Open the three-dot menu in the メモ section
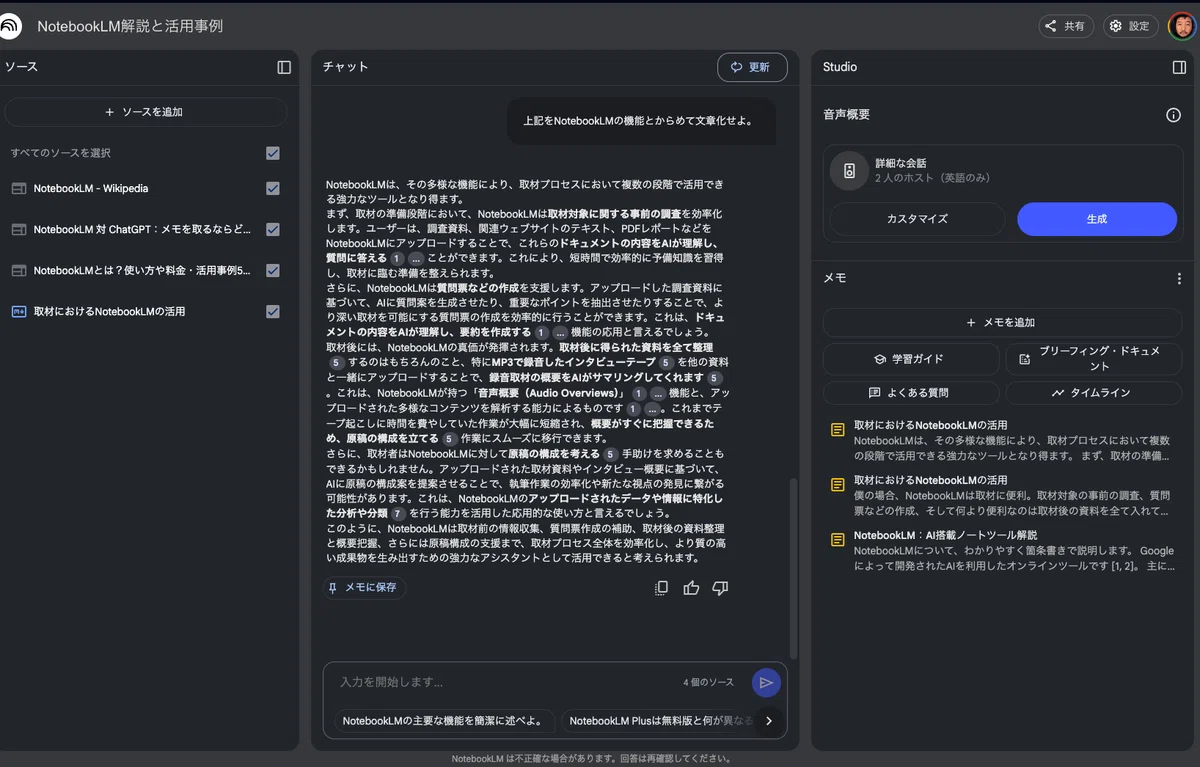Viewport: 1200px width, 767px height. pos(1179,279)
